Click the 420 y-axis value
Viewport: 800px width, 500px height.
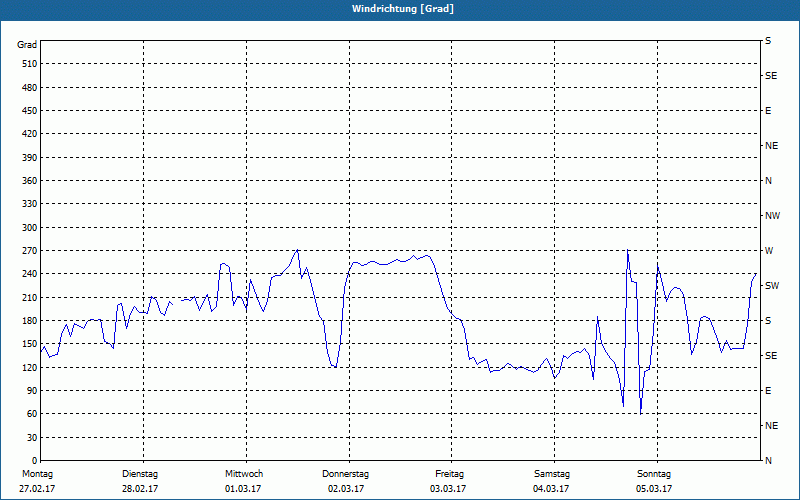30,134
